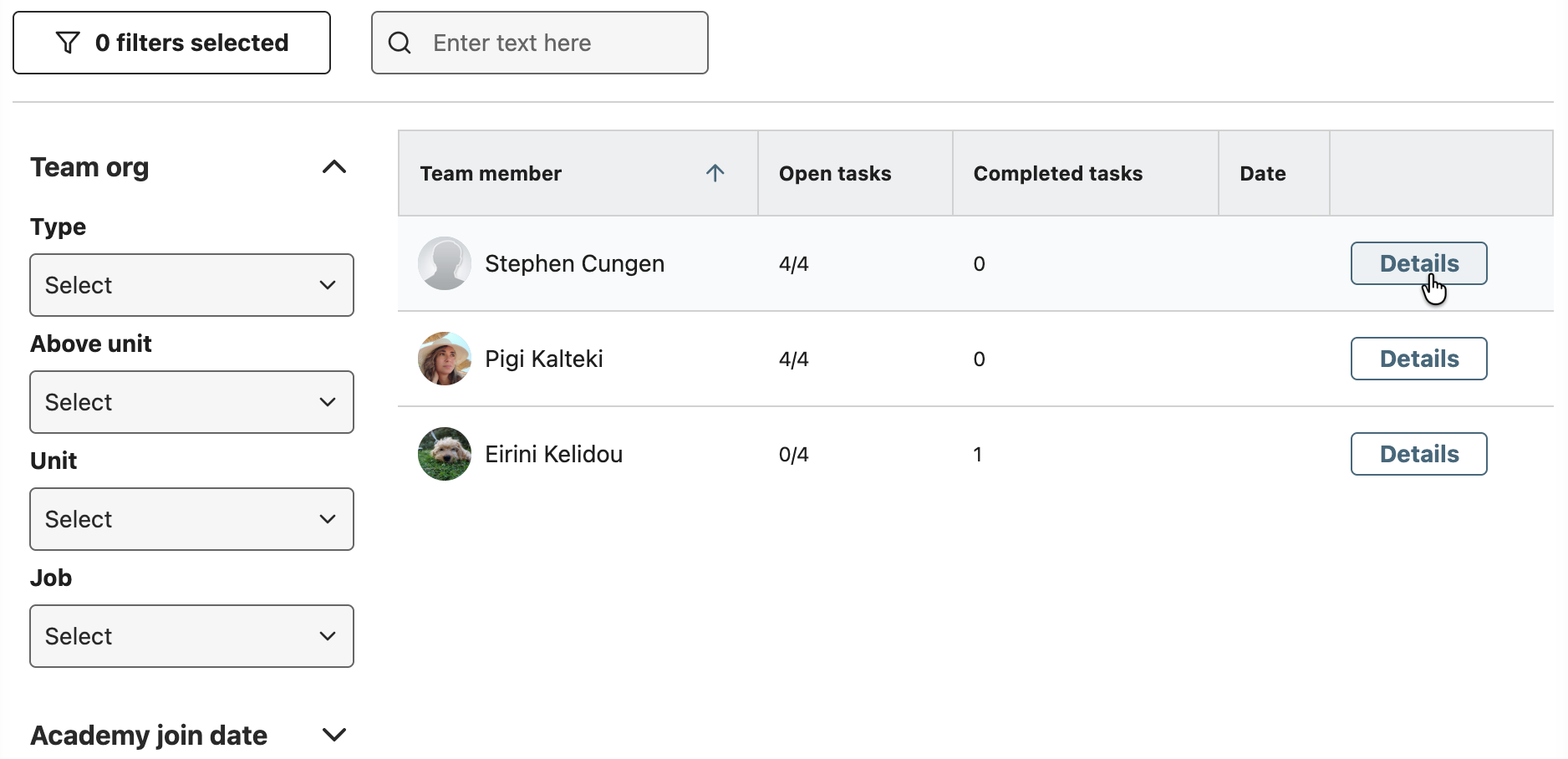
Task: Click the Team member sort arrow
Action: click(715, 173)
